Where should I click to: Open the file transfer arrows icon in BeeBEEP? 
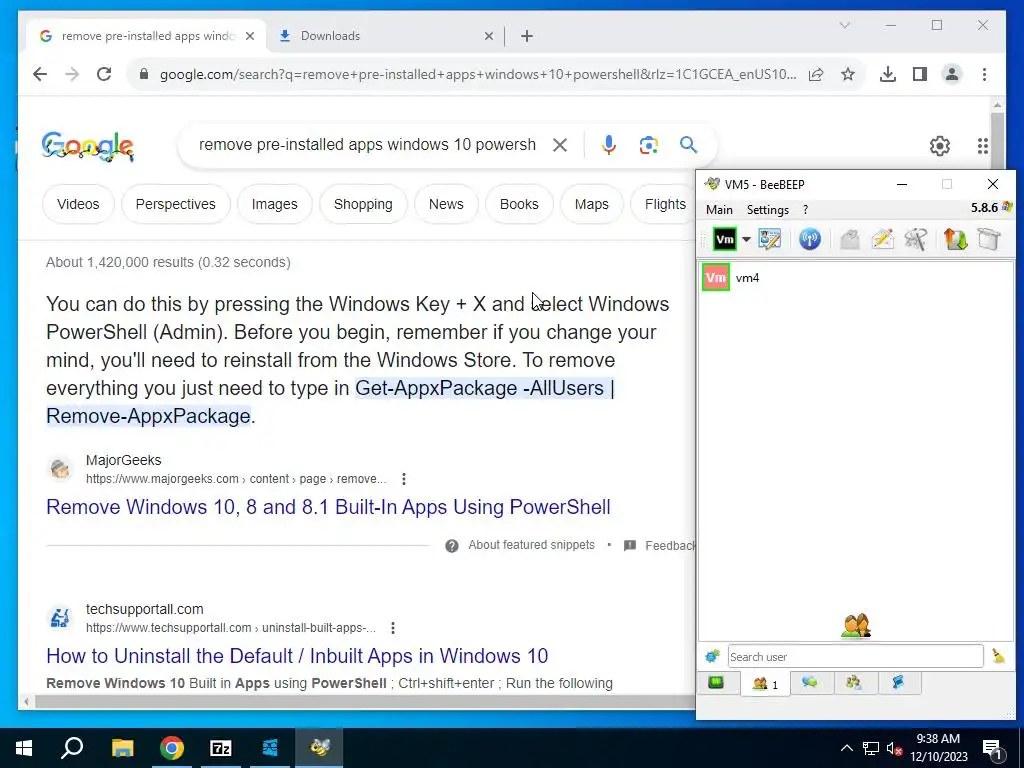click(955, 240)
